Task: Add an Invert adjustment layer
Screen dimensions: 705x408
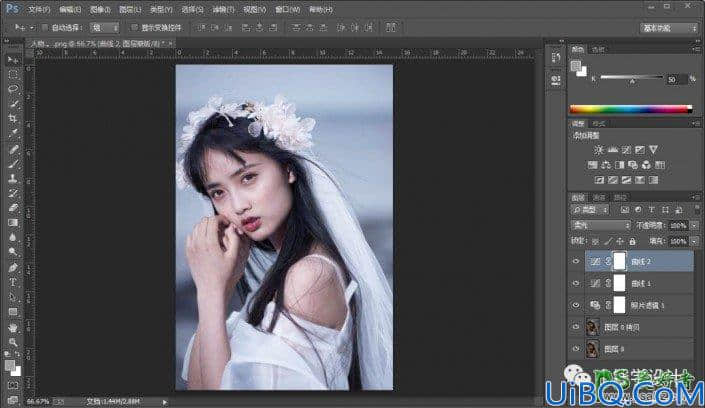Action: click(599, 180)
